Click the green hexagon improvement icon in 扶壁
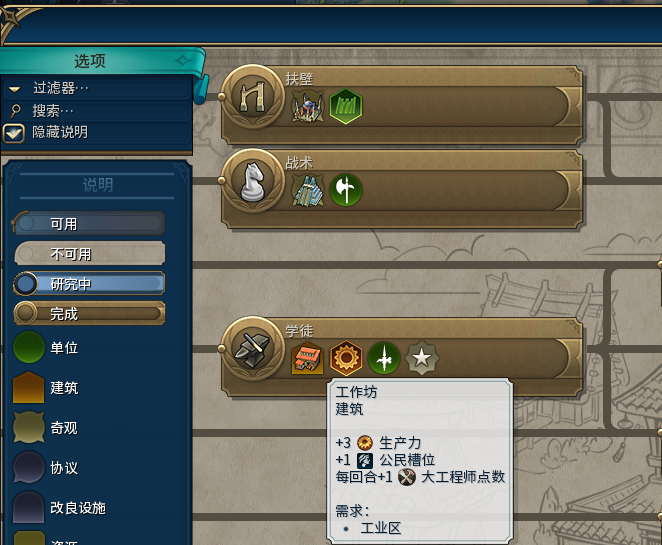The height and width of the screenshot is (545, 662). tap(346, 106)
